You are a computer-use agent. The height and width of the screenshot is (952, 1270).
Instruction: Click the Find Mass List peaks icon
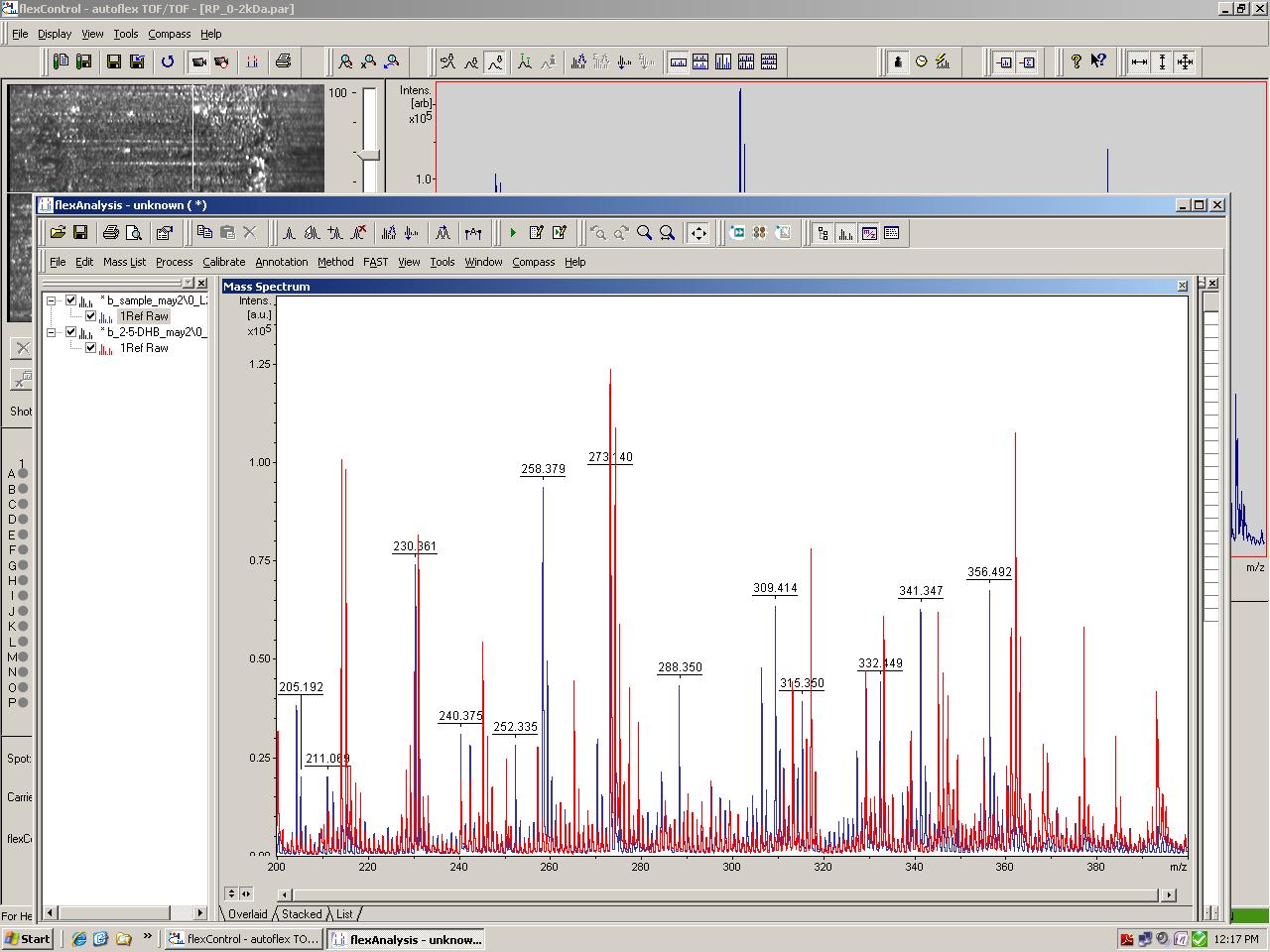point(289,233)
